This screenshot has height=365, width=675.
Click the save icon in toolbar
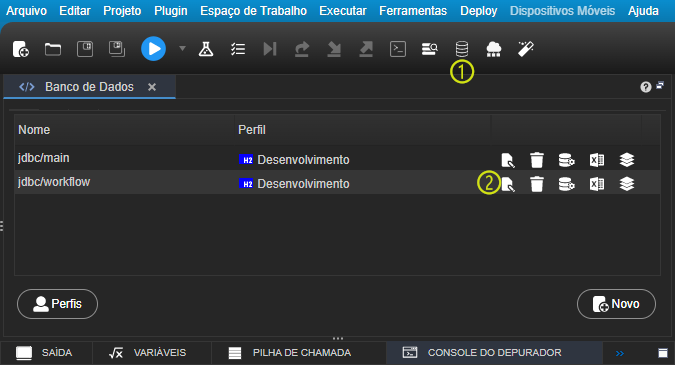tap(85, 49)
